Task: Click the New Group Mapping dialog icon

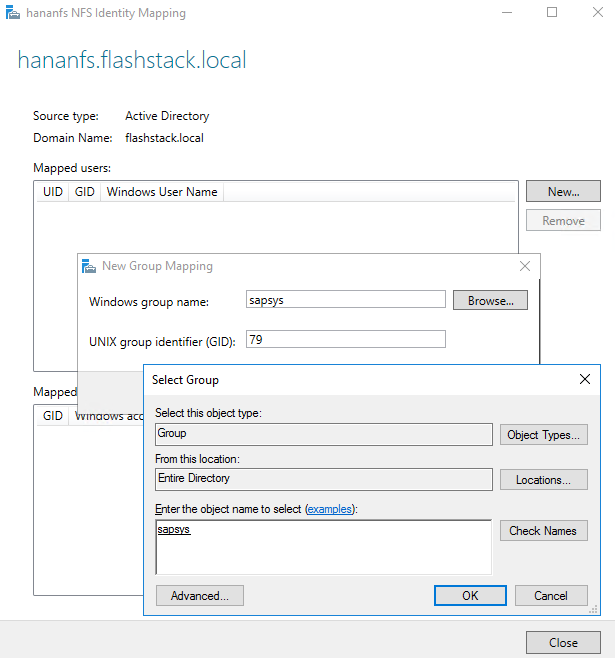Action: point(89,266)
